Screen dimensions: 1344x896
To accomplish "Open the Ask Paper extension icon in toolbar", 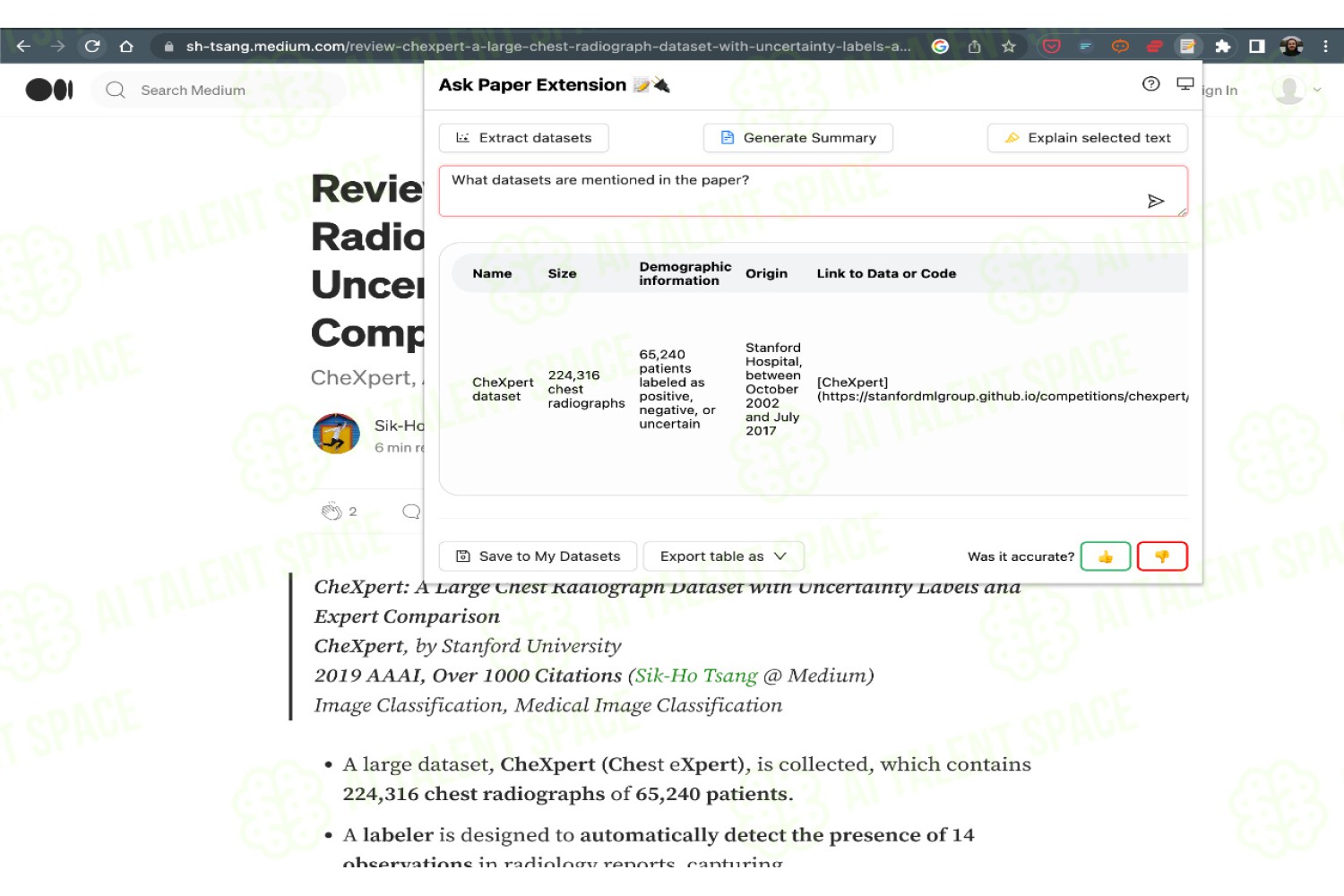I will point(1188,47).
